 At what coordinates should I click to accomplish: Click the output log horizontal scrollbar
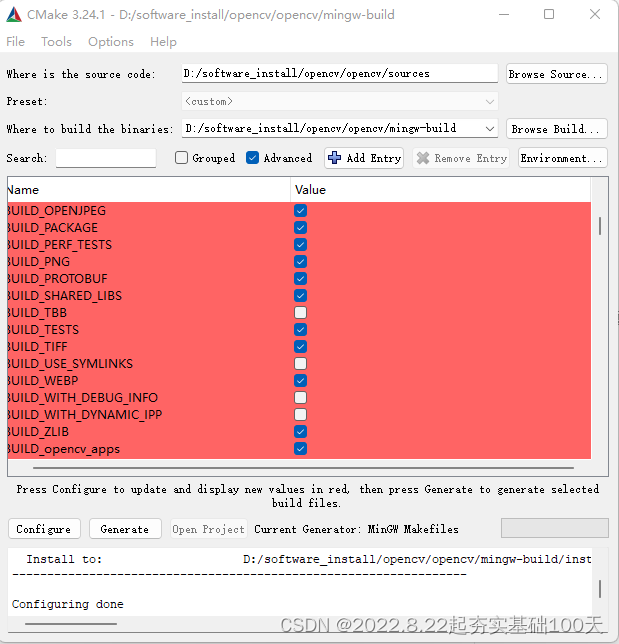pyautogui.click(x=71, y=624)
